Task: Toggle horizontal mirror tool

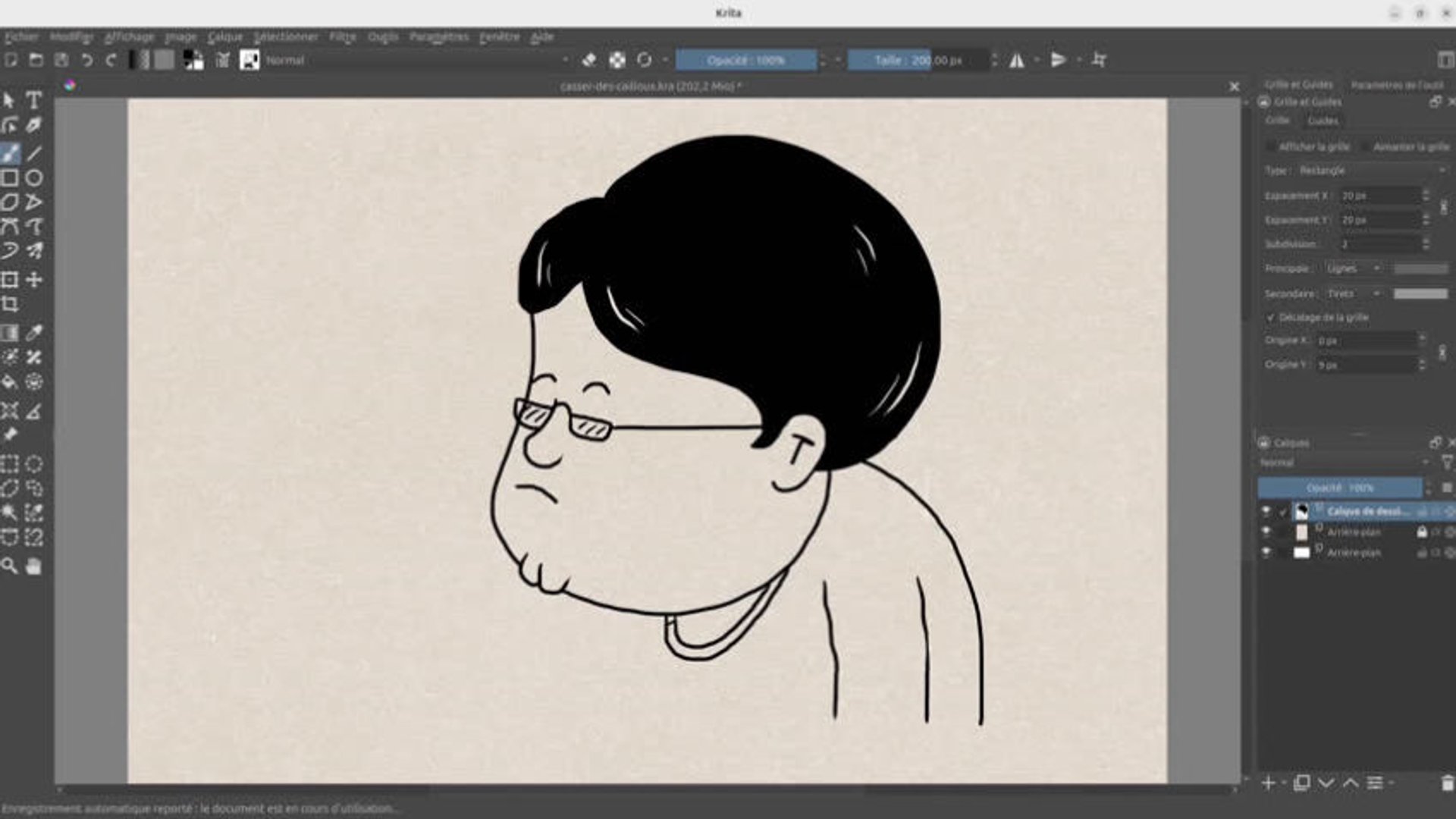Action: click(1017, 60)
